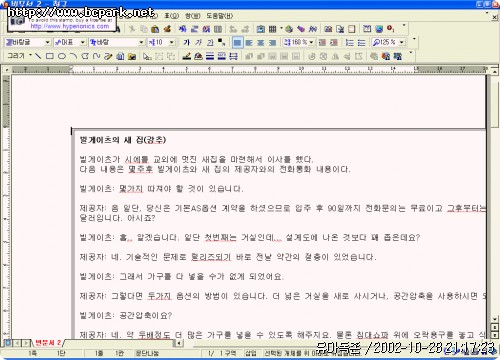Click the line color pen icon
This screenshot has width=500, height=360.
pyautogui.click(x=187, y=56)
